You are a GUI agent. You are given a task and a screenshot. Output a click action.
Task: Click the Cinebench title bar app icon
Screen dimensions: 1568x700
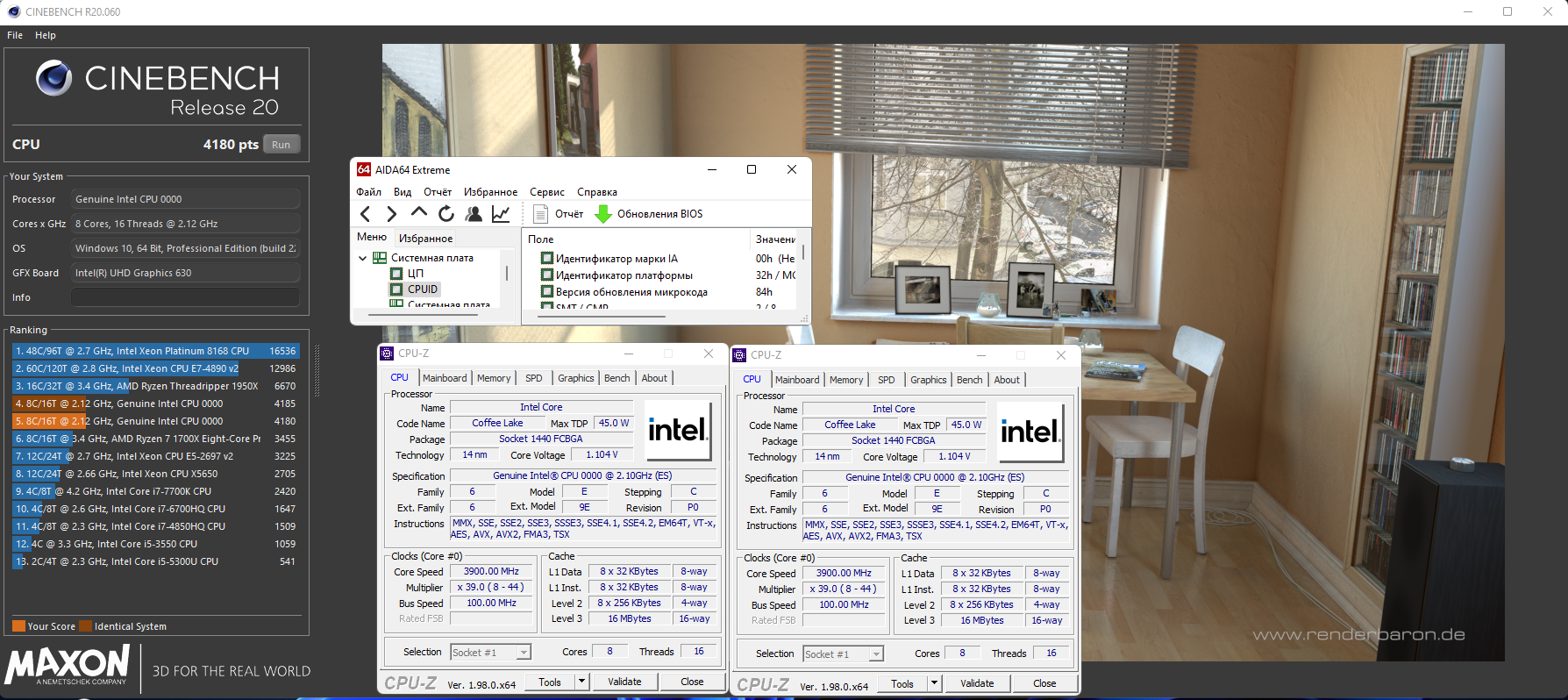13,12
